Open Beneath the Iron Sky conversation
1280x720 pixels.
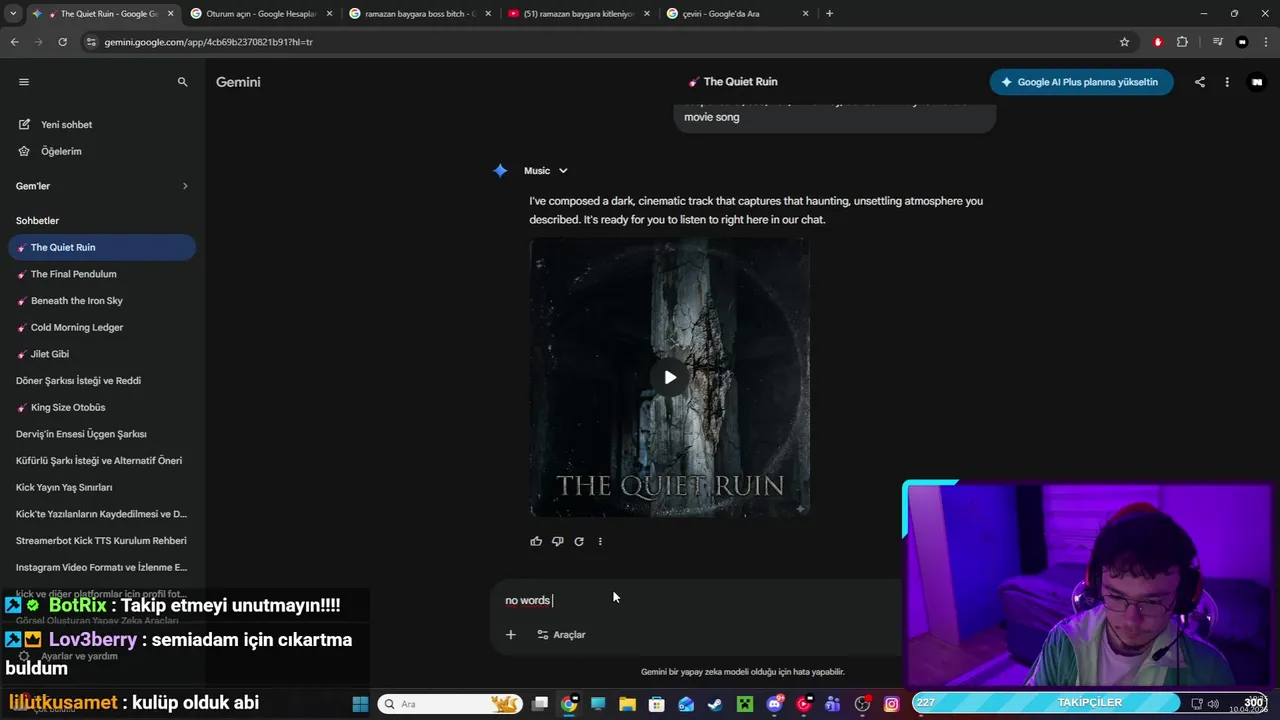click(x=102, y=301)
